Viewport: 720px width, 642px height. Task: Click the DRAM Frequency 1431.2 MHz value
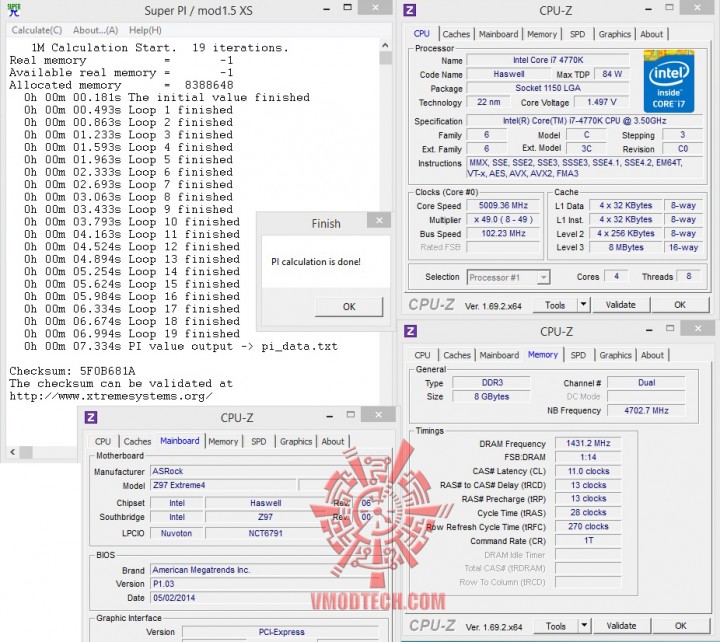click(588, 443)
